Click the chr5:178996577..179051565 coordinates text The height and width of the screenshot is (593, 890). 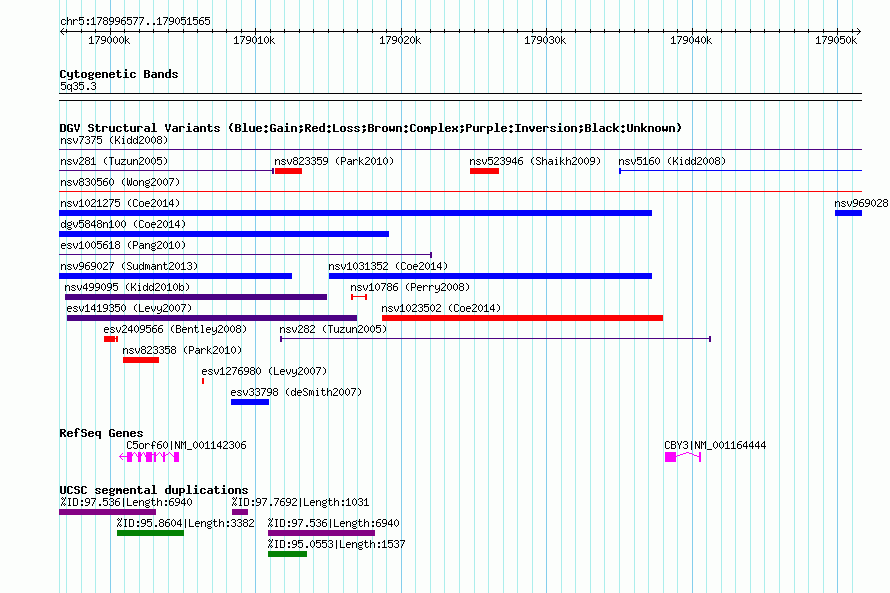pos(135,21)
